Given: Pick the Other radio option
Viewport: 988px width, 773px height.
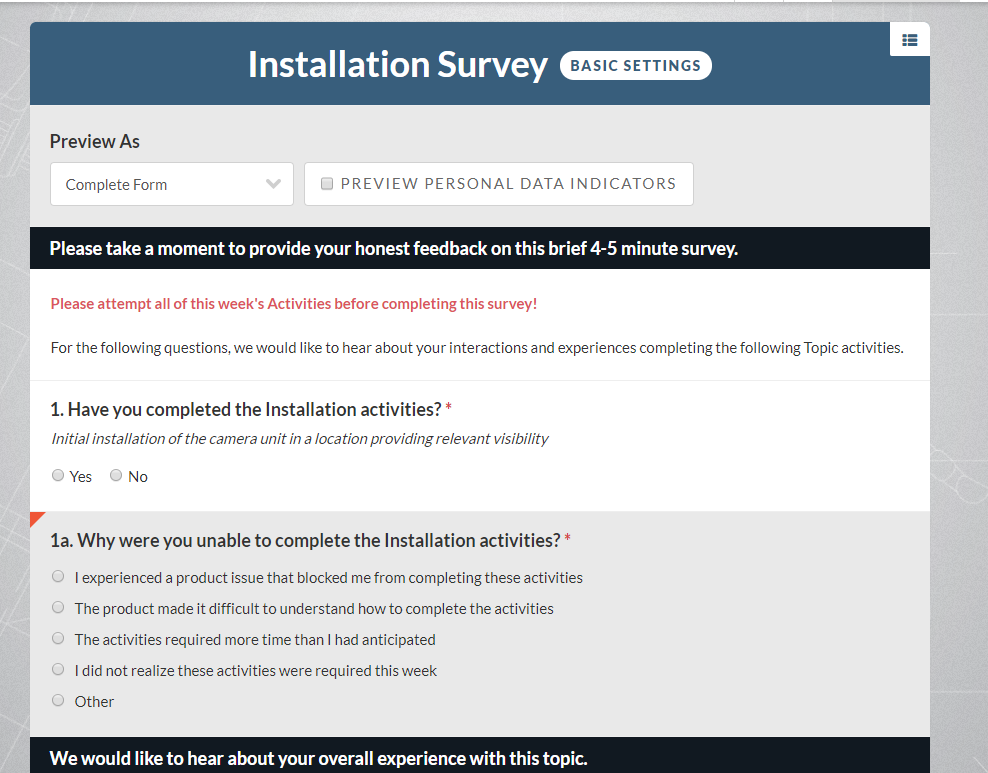Looking at the screenshot, I should tap(58, 700).
